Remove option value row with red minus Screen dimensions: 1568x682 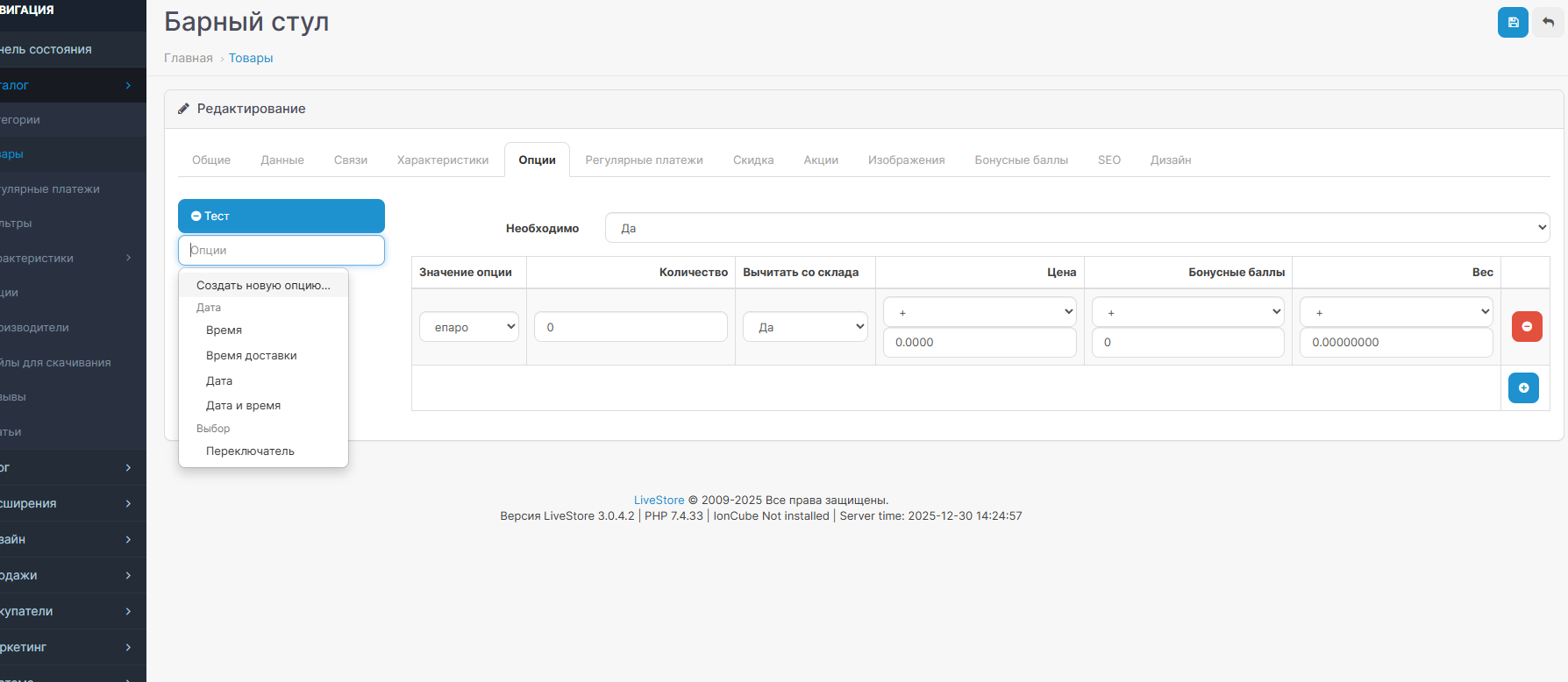click(1526, 326)
